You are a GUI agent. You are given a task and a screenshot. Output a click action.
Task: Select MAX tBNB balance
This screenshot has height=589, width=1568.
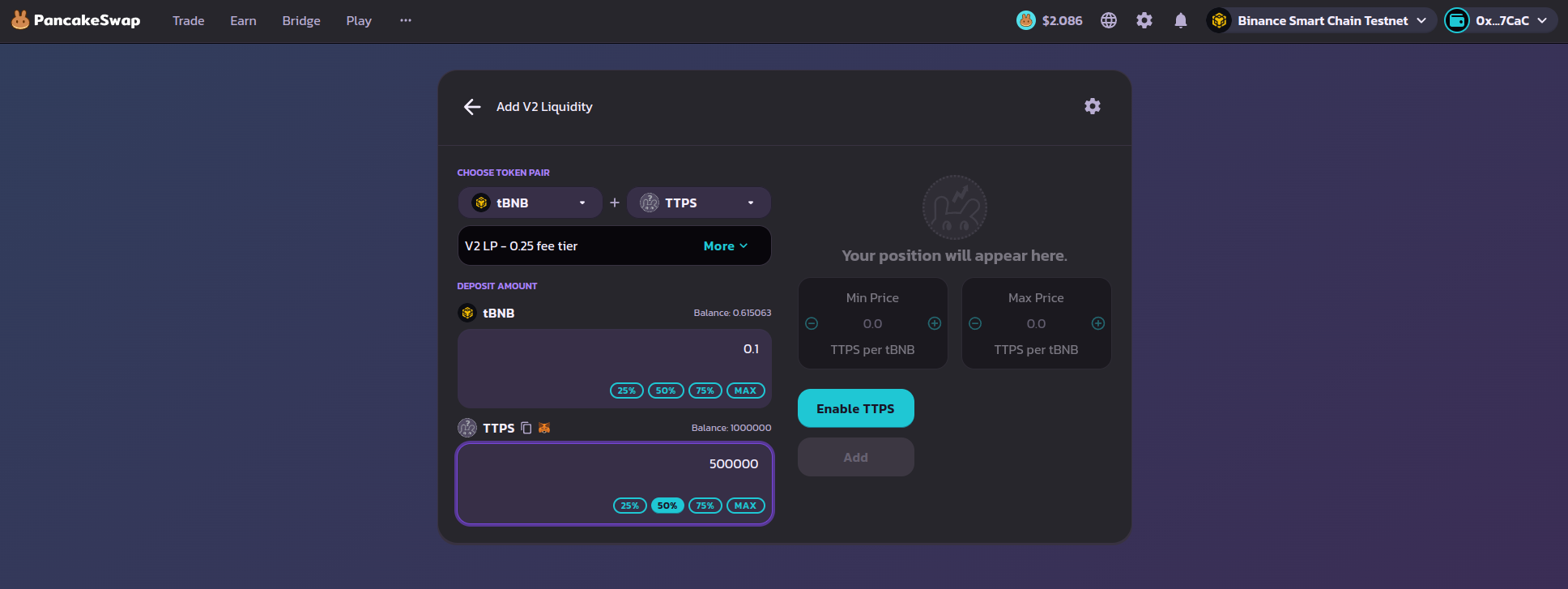(x=745, y=391)
